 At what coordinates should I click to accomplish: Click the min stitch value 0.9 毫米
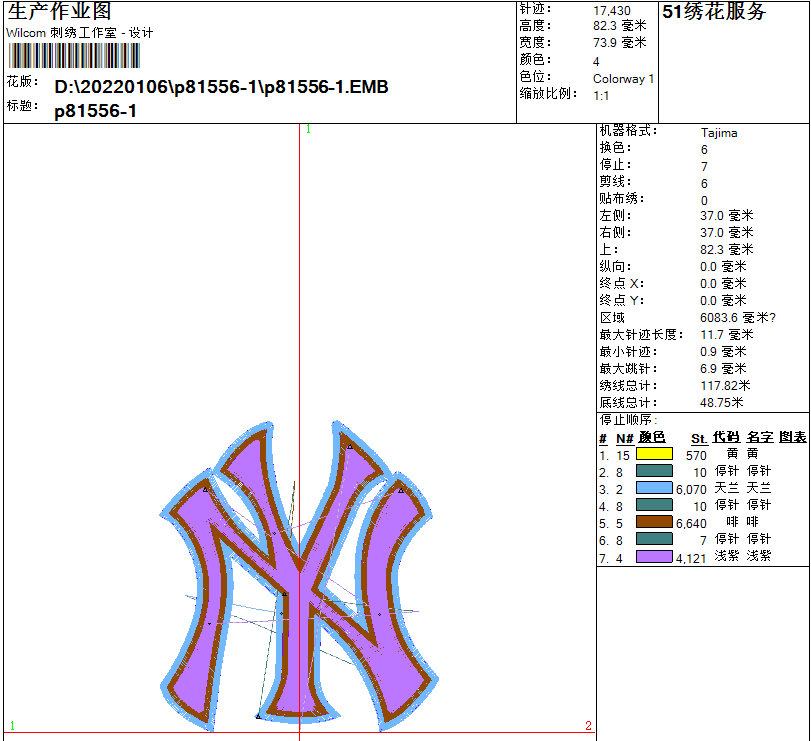[x=723, y=352]
